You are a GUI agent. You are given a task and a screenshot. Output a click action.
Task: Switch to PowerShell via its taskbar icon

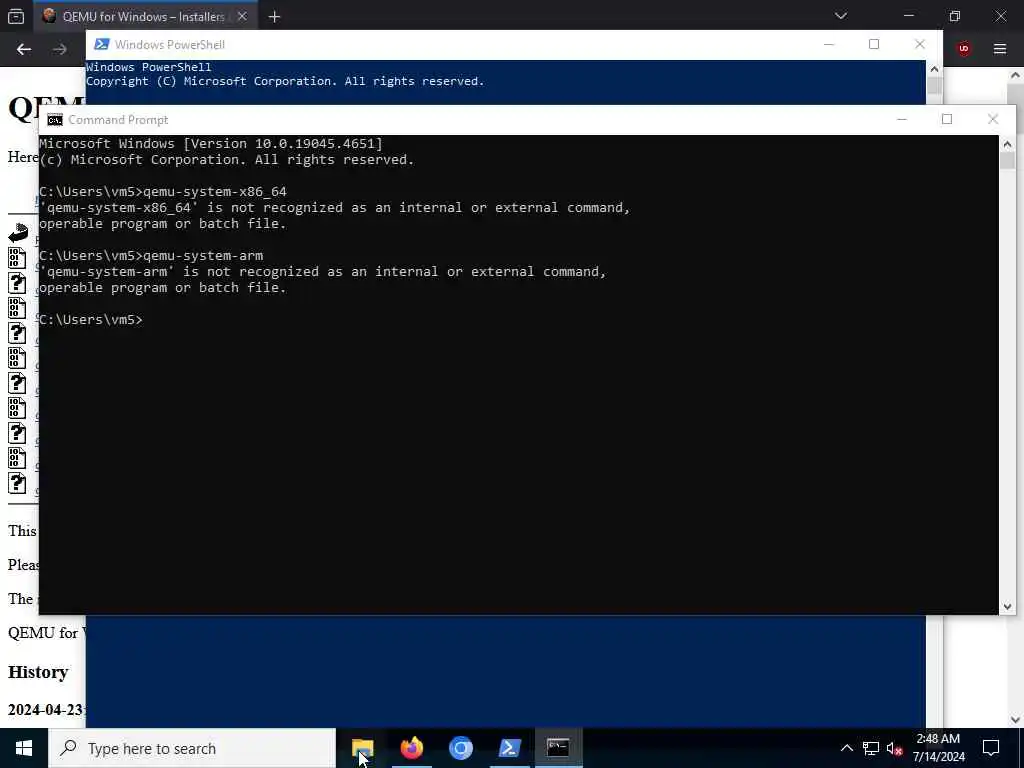coord(509,748)
